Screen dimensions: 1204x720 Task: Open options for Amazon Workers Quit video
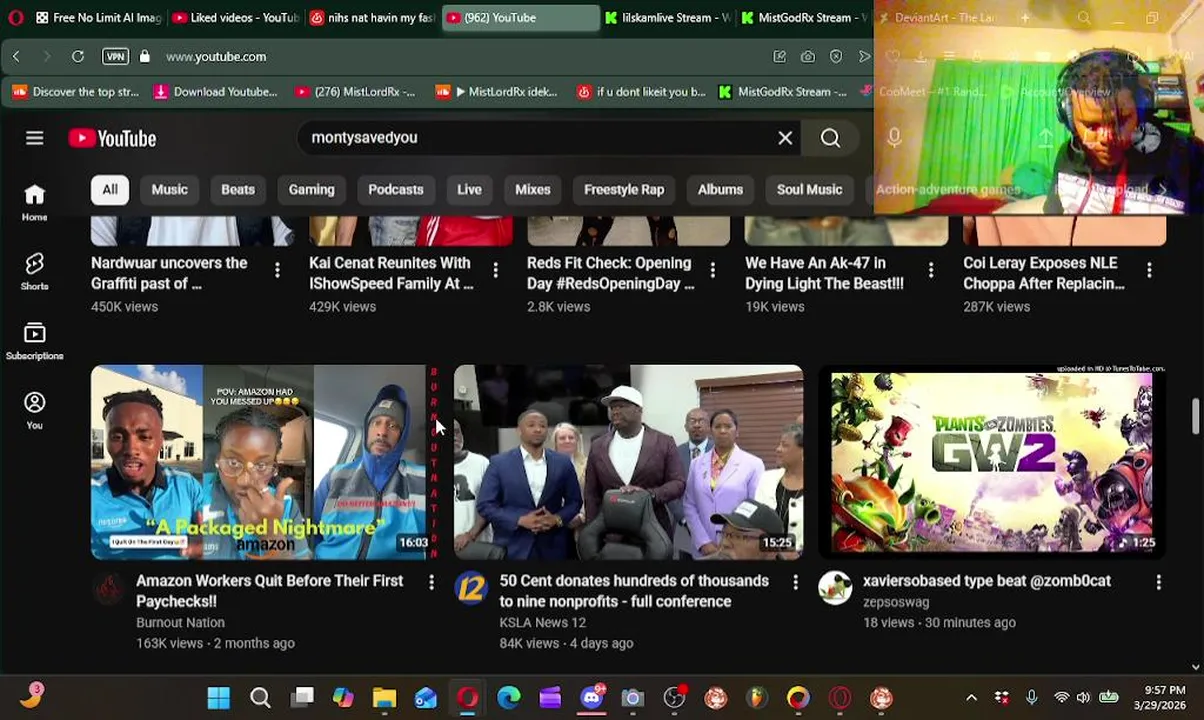[x=432, y=581]
